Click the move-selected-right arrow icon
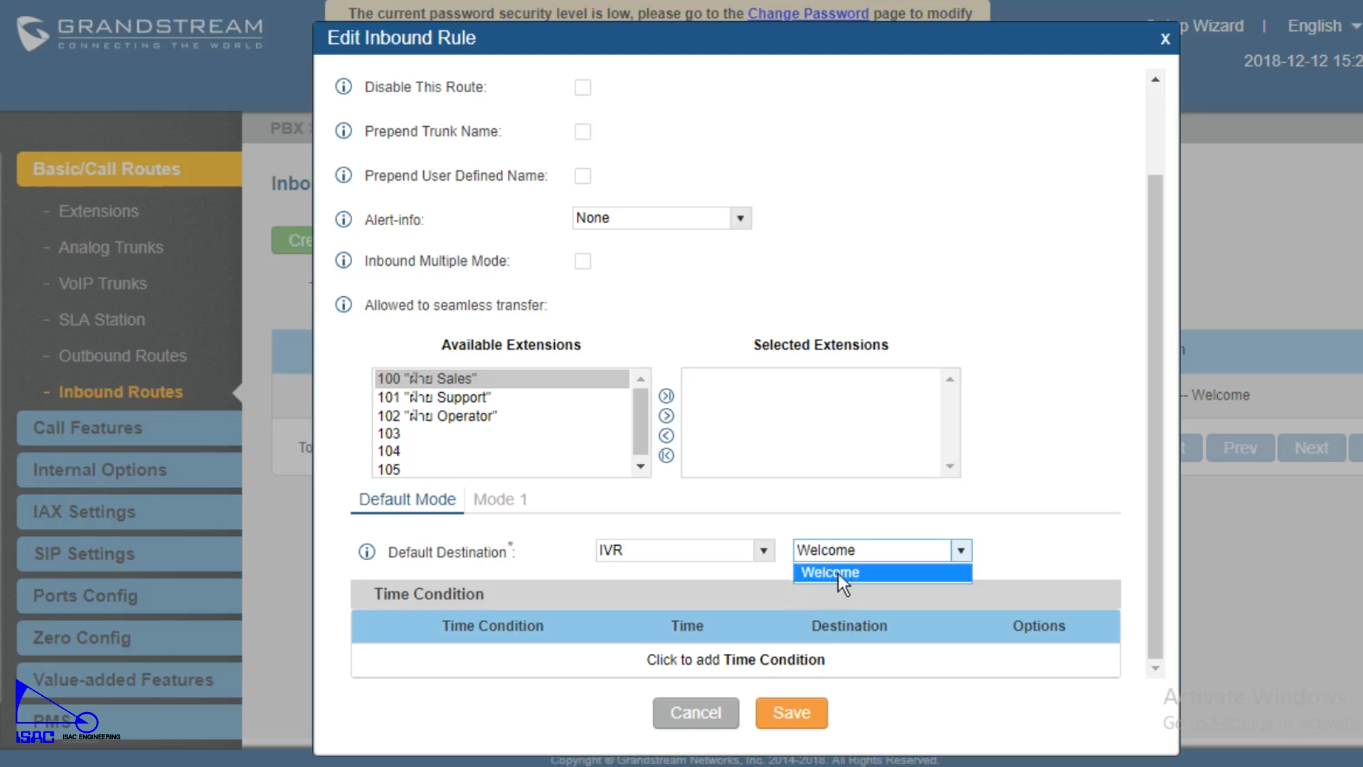 [x=666, y=416]
